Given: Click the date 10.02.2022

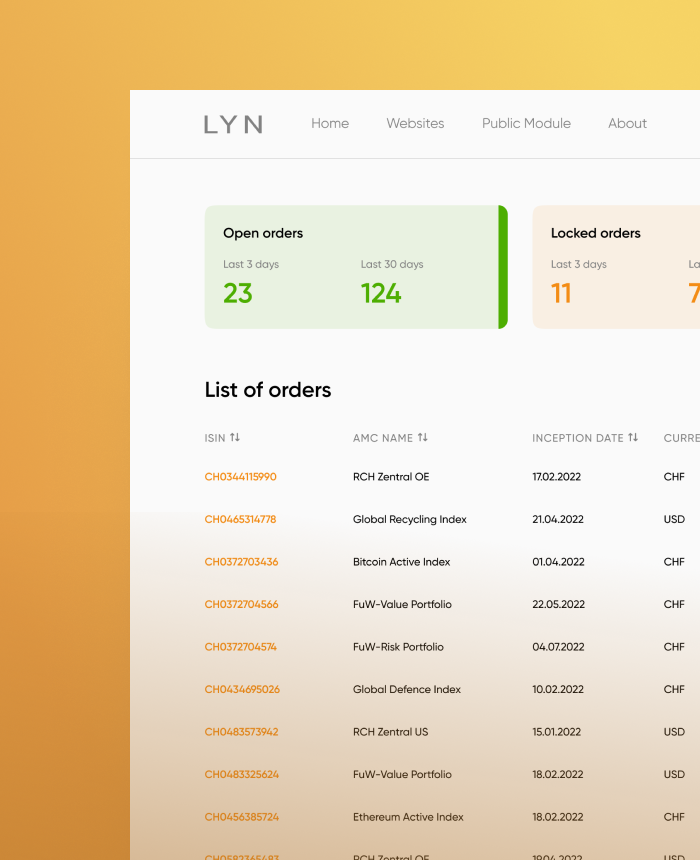Looking at the screenshot, I should (558, 689).
